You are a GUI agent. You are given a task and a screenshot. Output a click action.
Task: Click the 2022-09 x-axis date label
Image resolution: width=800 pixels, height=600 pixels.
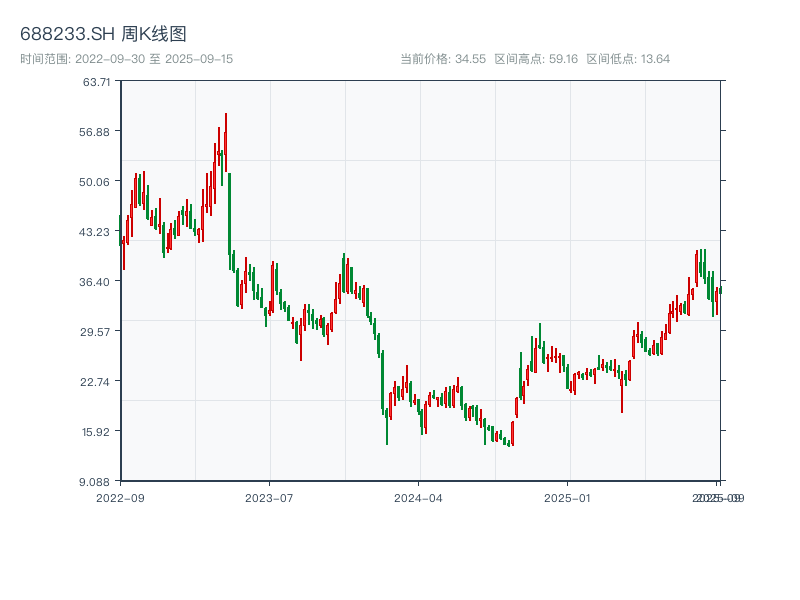[120, 497]
